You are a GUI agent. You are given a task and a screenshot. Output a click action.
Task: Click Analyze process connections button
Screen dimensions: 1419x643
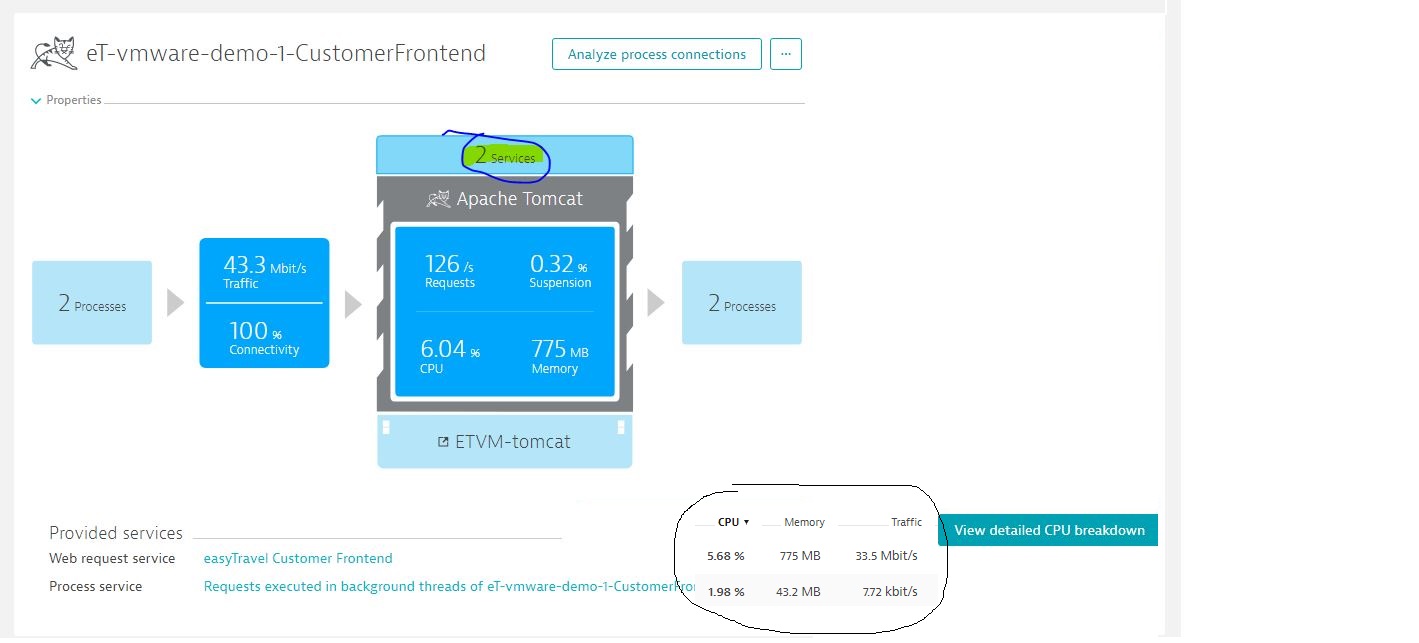tap(656, 54)
